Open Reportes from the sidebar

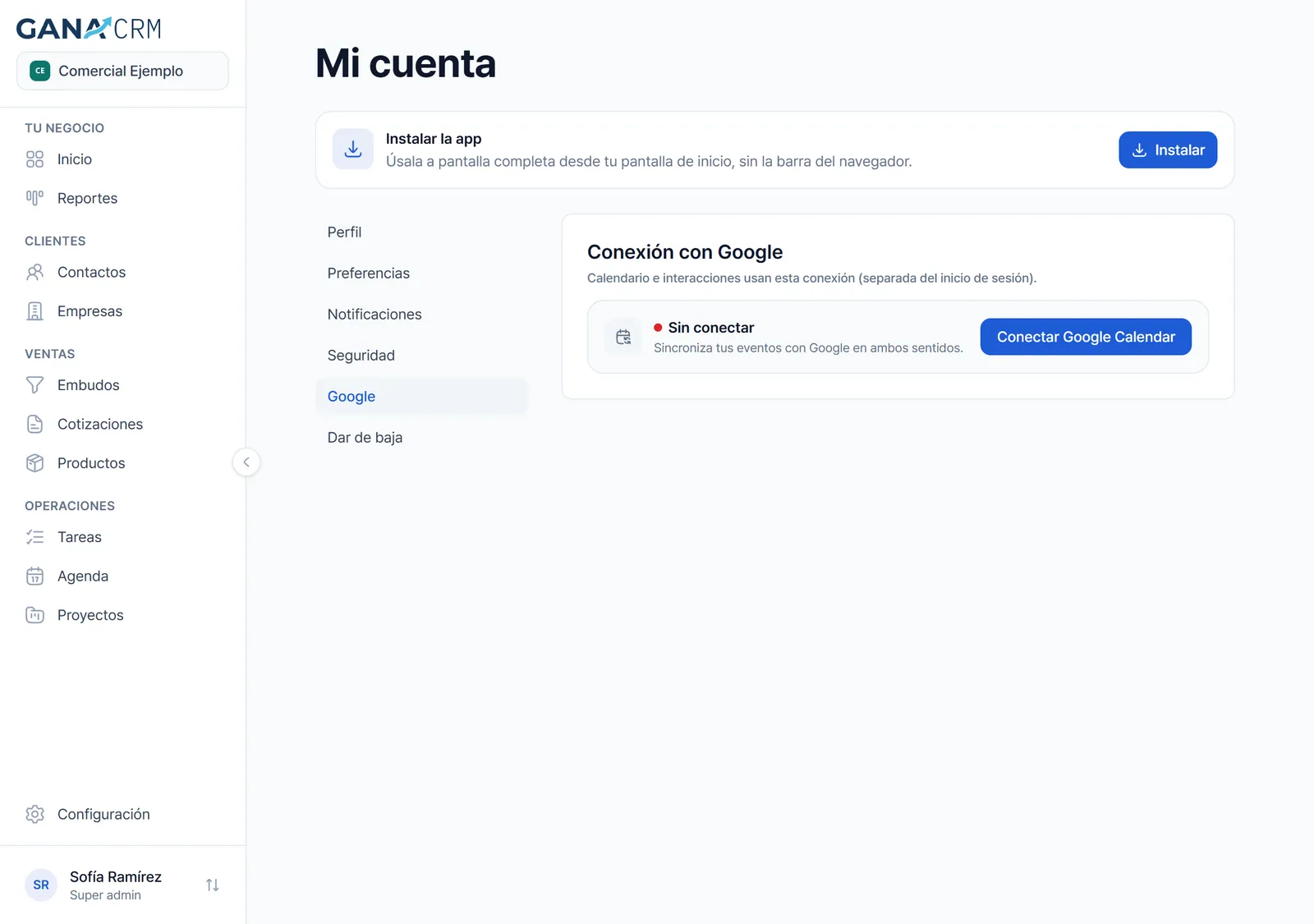[x=122, y=198]
